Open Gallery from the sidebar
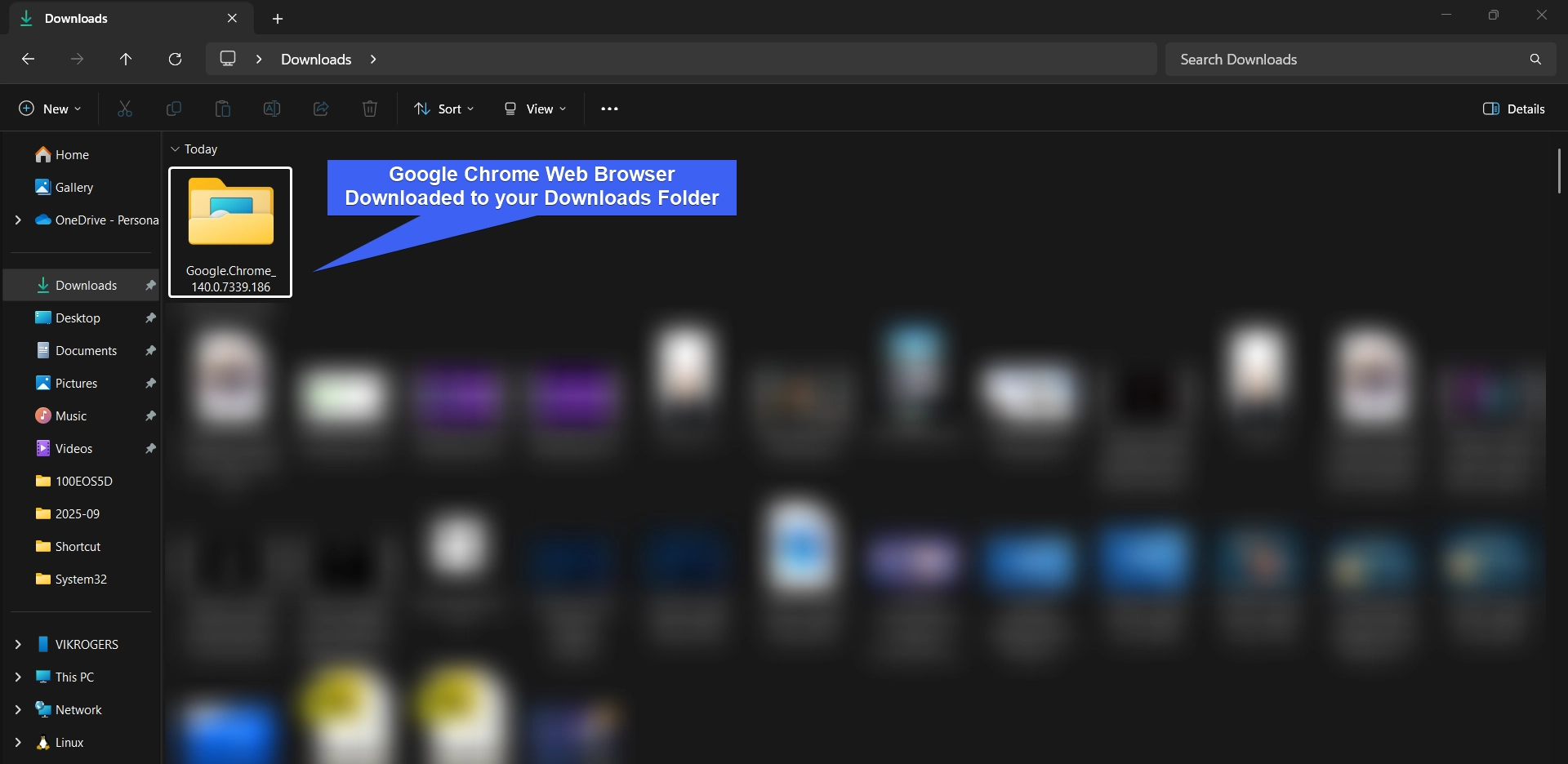 click(x=74, y=187)
